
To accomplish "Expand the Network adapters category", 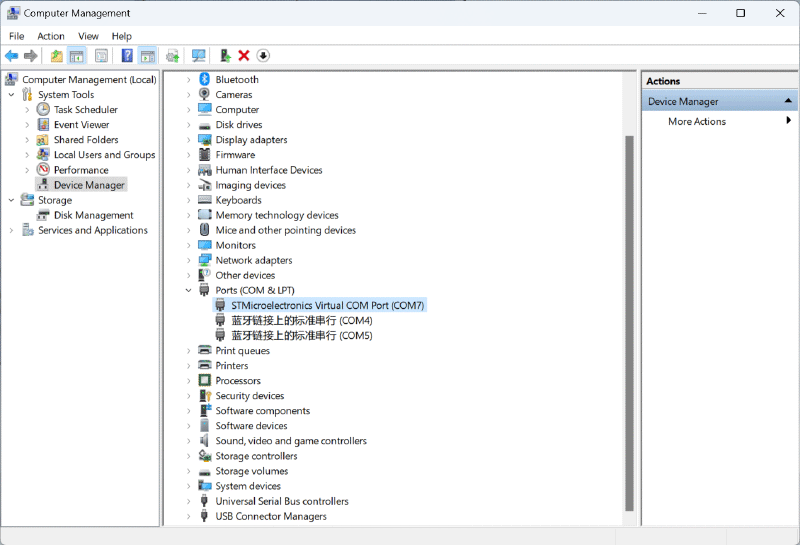I will [188, 260].
